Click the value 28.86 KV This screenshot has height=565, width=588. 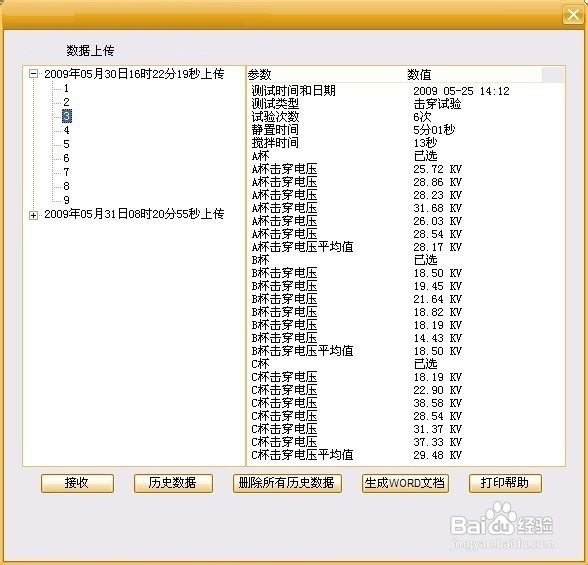438,182
